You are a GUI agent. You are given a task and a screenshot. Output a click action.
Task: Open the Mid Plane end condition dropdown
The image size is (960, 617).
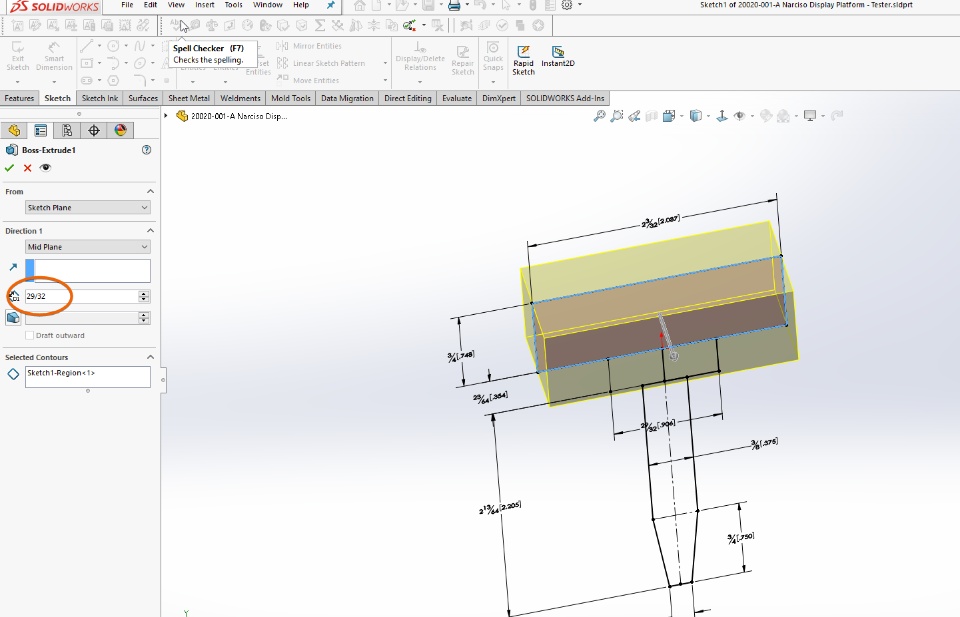point(88,247)
